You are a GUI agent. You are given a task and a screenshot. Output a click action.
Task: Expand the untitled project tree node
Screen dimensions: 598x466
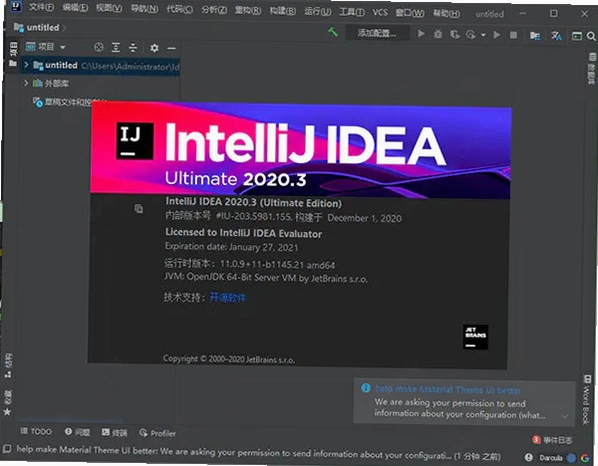point(26,65)
